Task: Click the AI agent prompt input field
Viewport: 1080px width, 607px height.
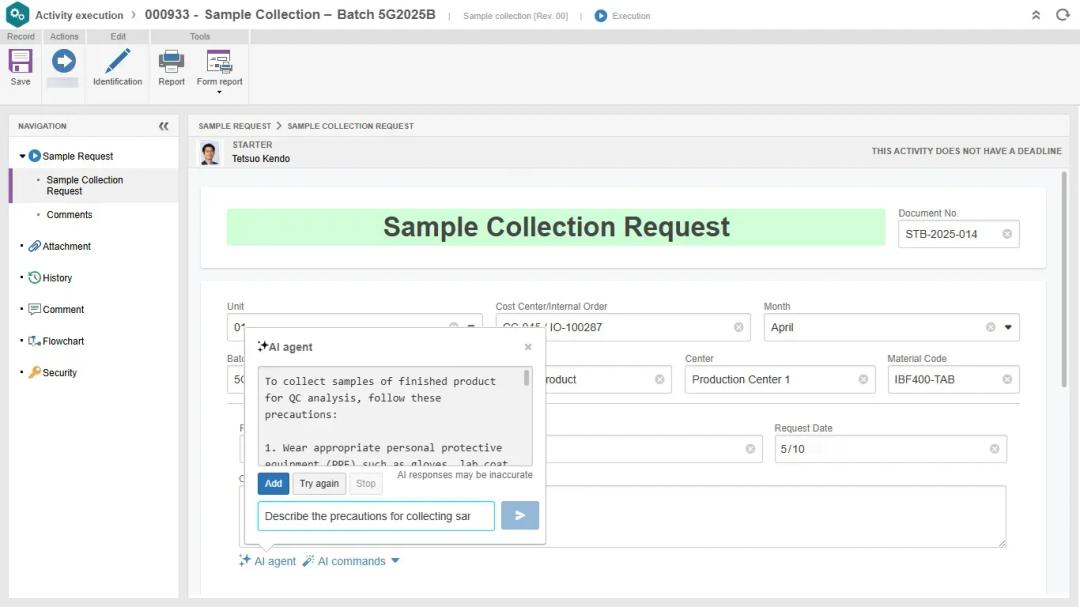Action: coord(376,516)
